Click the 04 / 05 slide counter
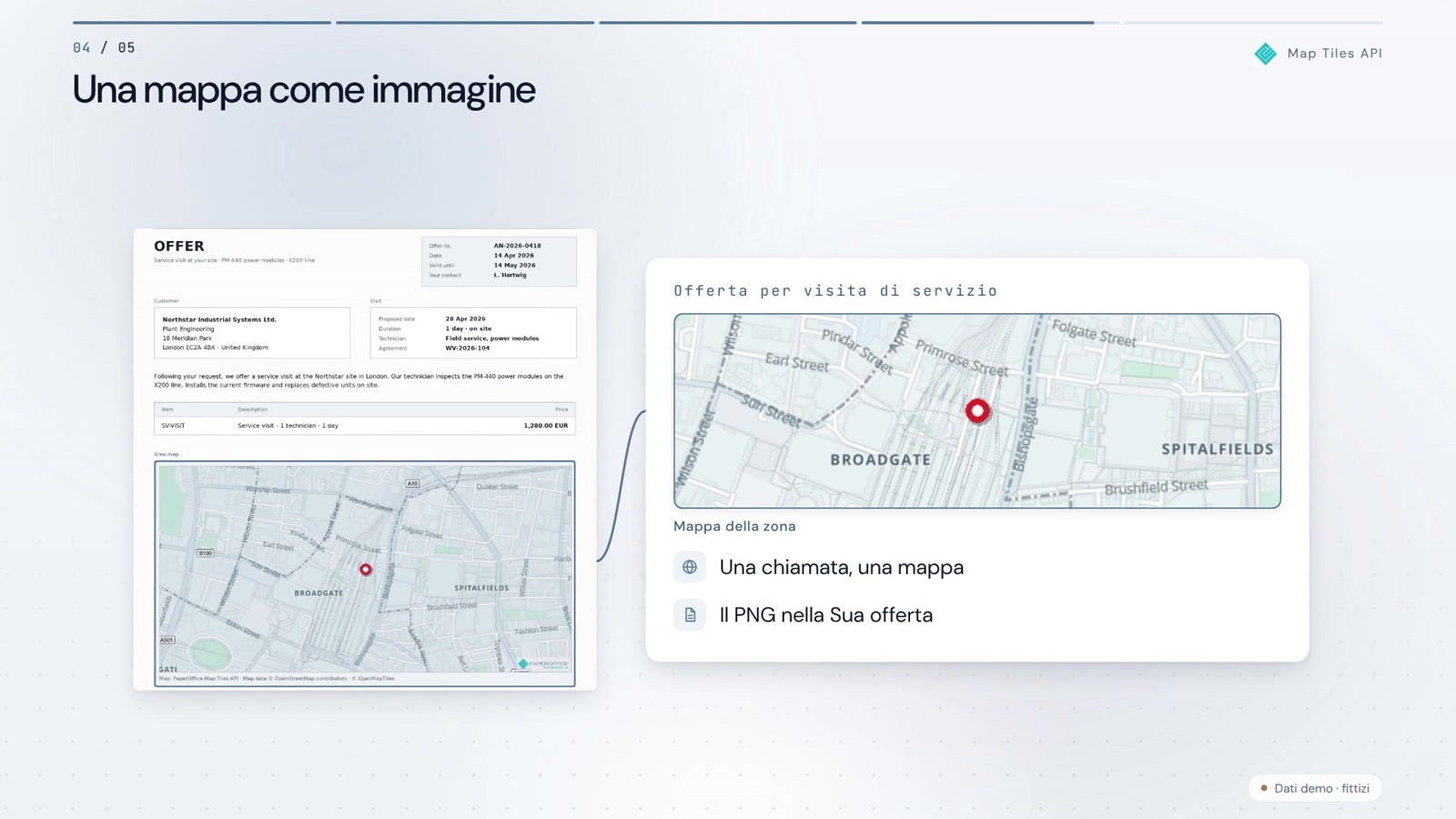This screenshot has height=819, width=1456. pyautogui.click(x=104, y=47)
